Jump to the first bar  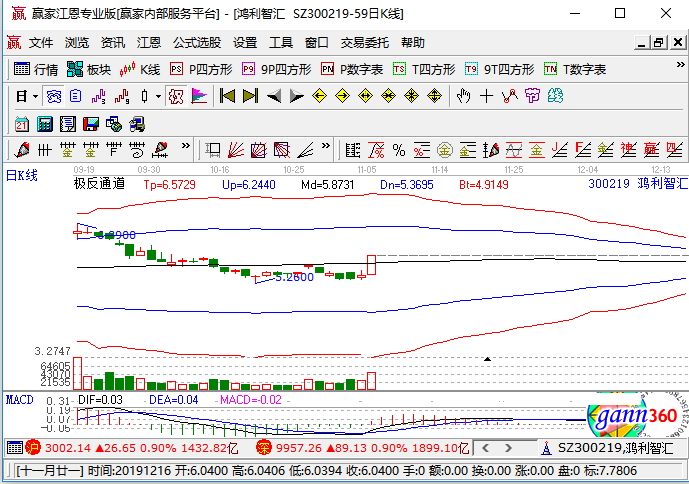click(x=227, y=96)
